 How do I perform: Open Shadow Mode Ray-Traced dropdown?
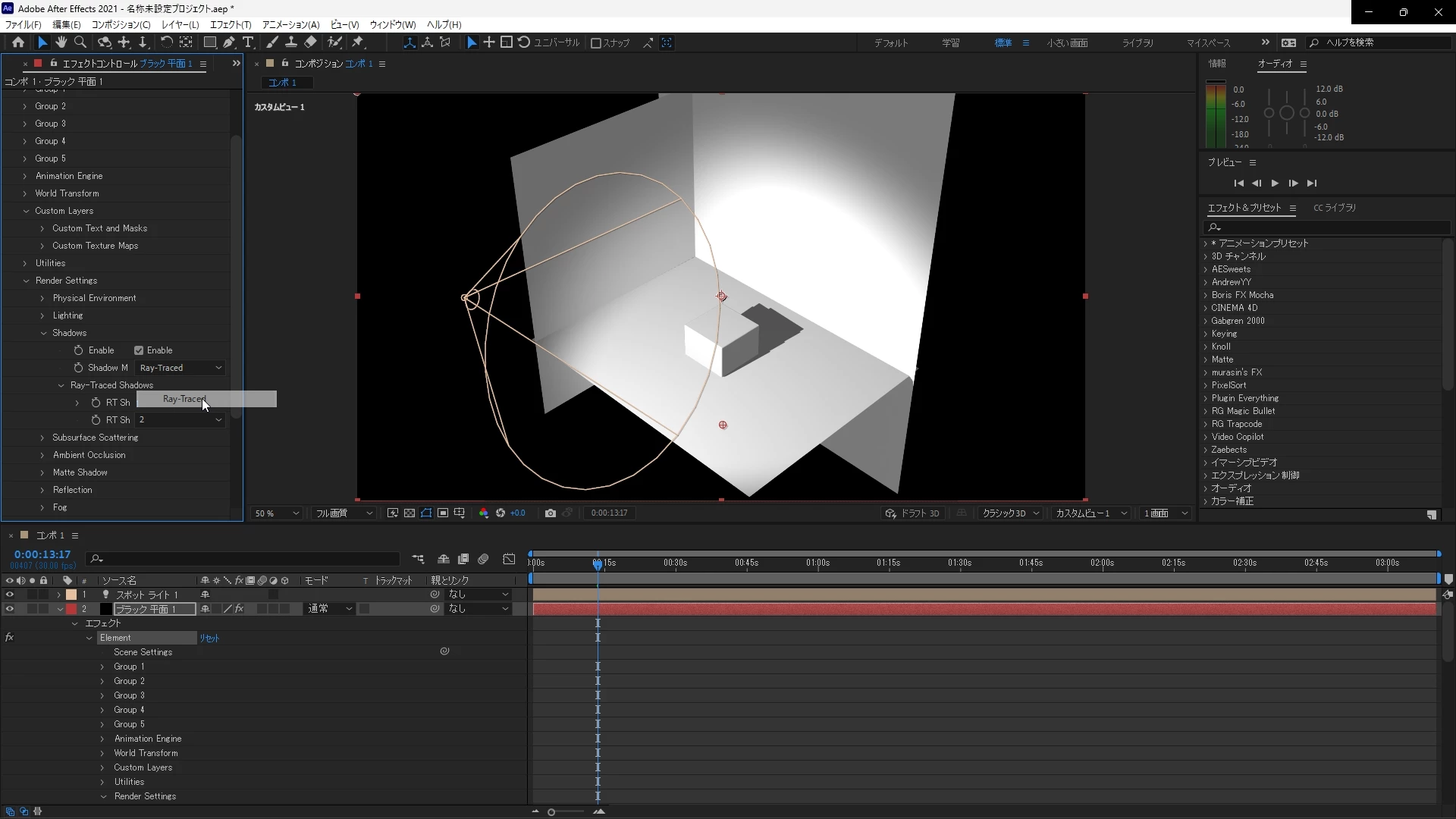pos(180,368)
